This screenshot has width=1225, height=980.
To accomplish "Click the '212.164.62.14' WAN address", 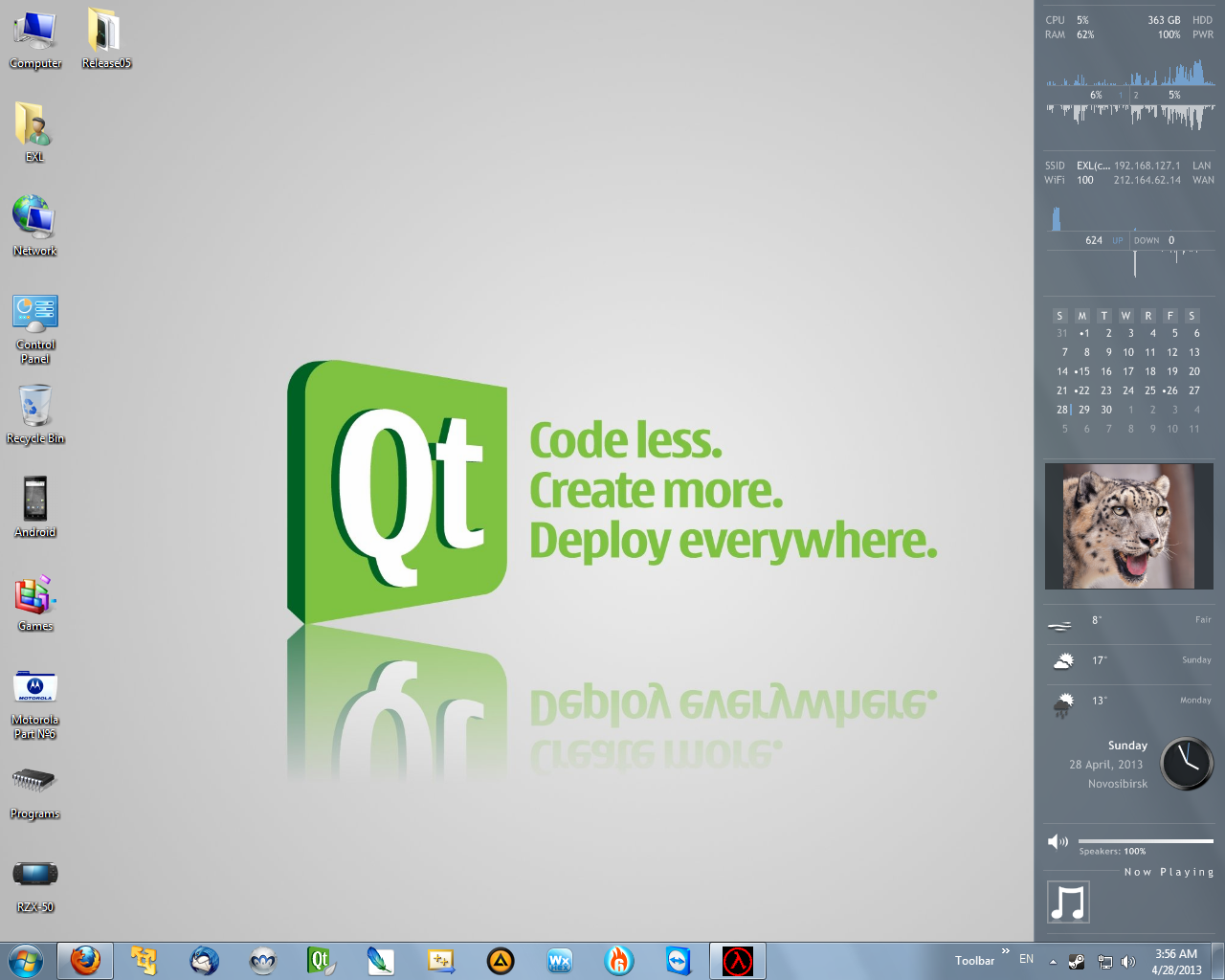I will [1147, 180].
